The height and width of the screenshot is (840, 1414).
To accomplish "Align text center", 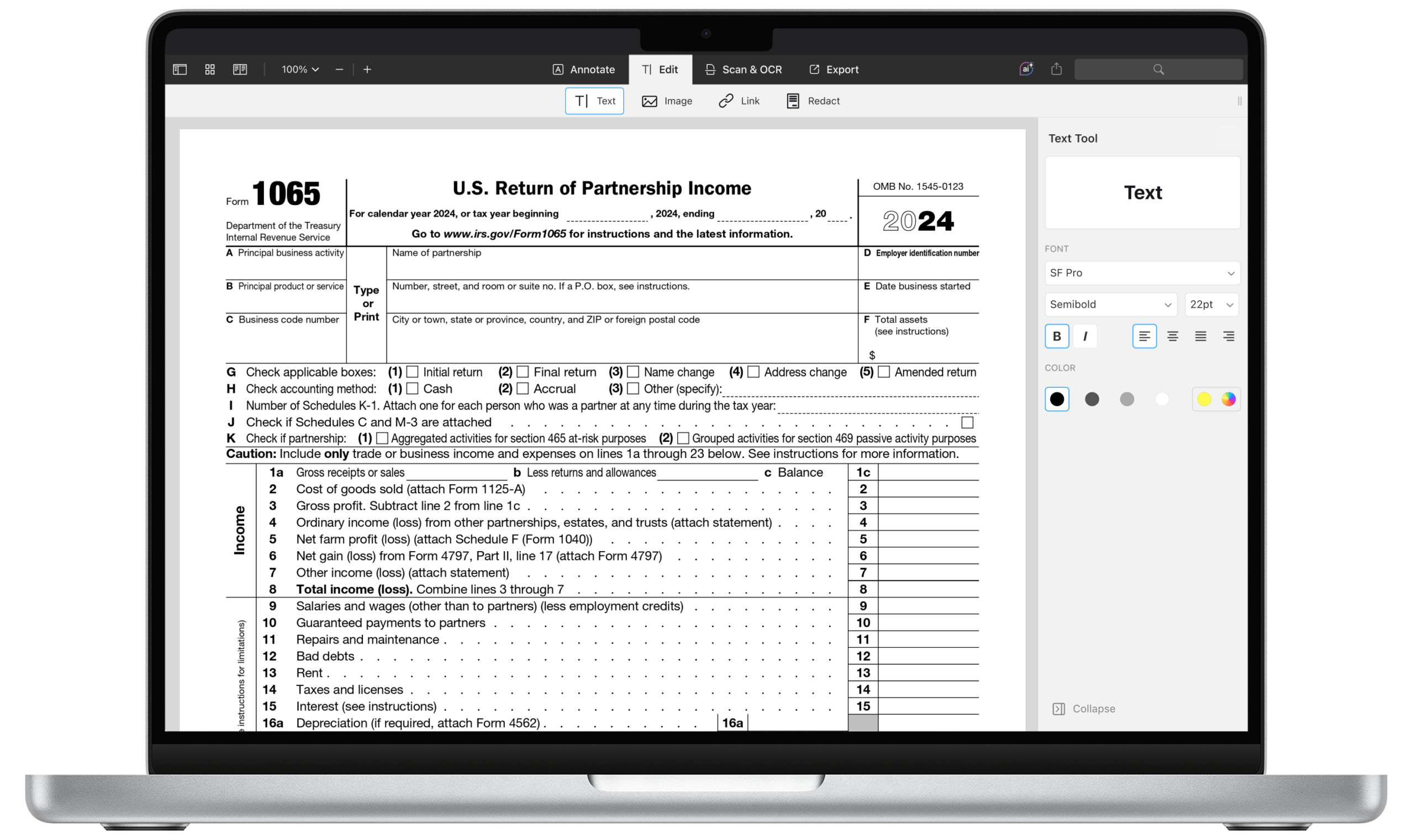I will [x=1172, y=336].
